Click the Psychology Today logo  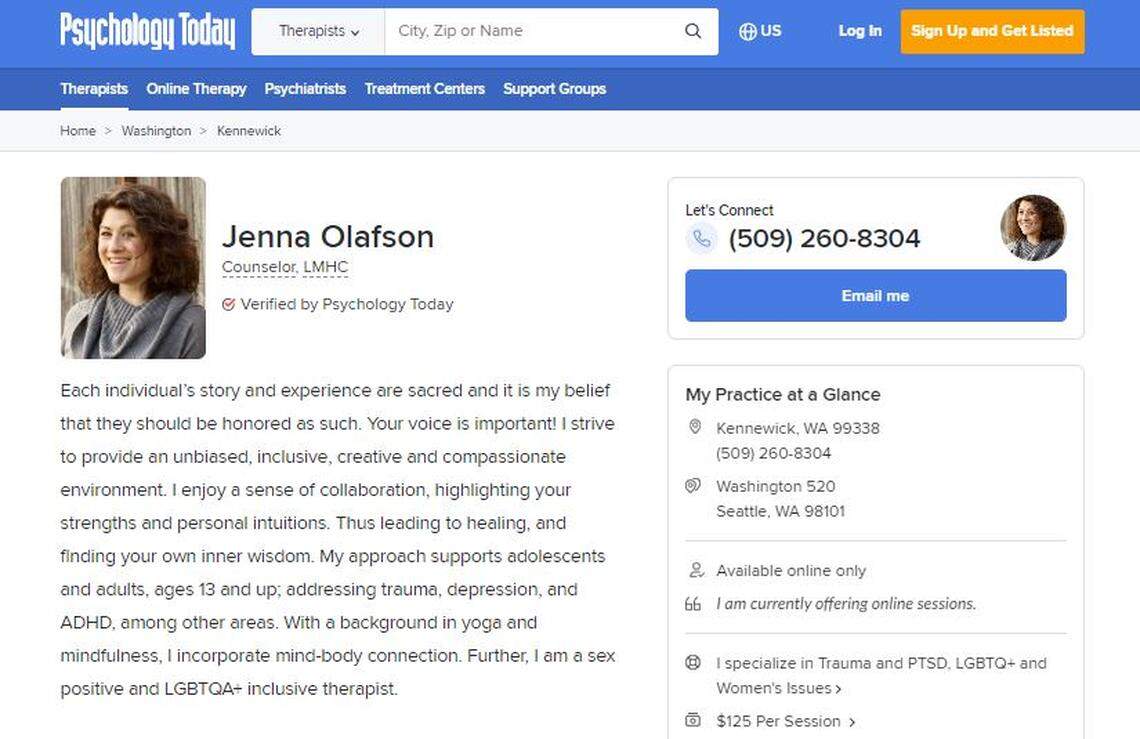[x=148, y=31]
